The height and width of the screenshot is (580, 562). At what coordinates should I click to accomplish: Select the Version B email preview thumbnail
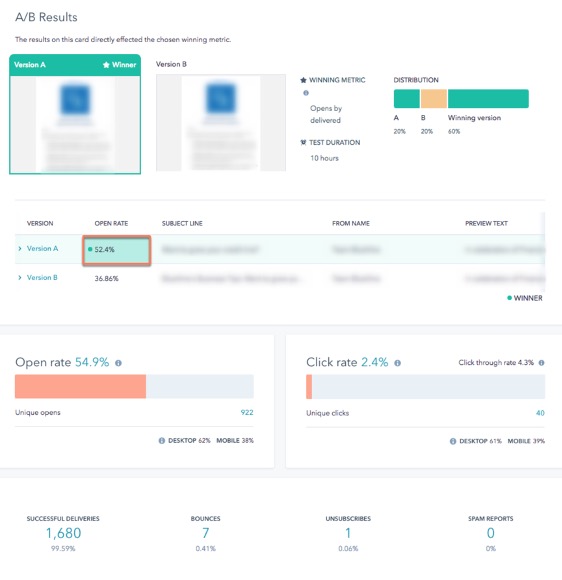tap(221, 122)
